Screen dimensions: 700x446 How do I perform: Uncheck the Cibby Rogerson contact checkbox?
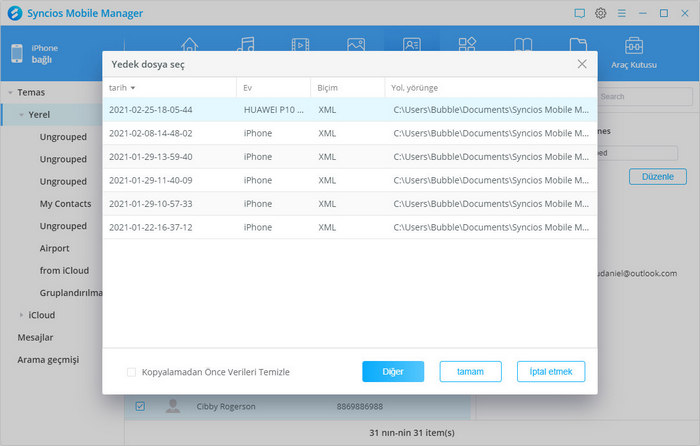(140, 406)
